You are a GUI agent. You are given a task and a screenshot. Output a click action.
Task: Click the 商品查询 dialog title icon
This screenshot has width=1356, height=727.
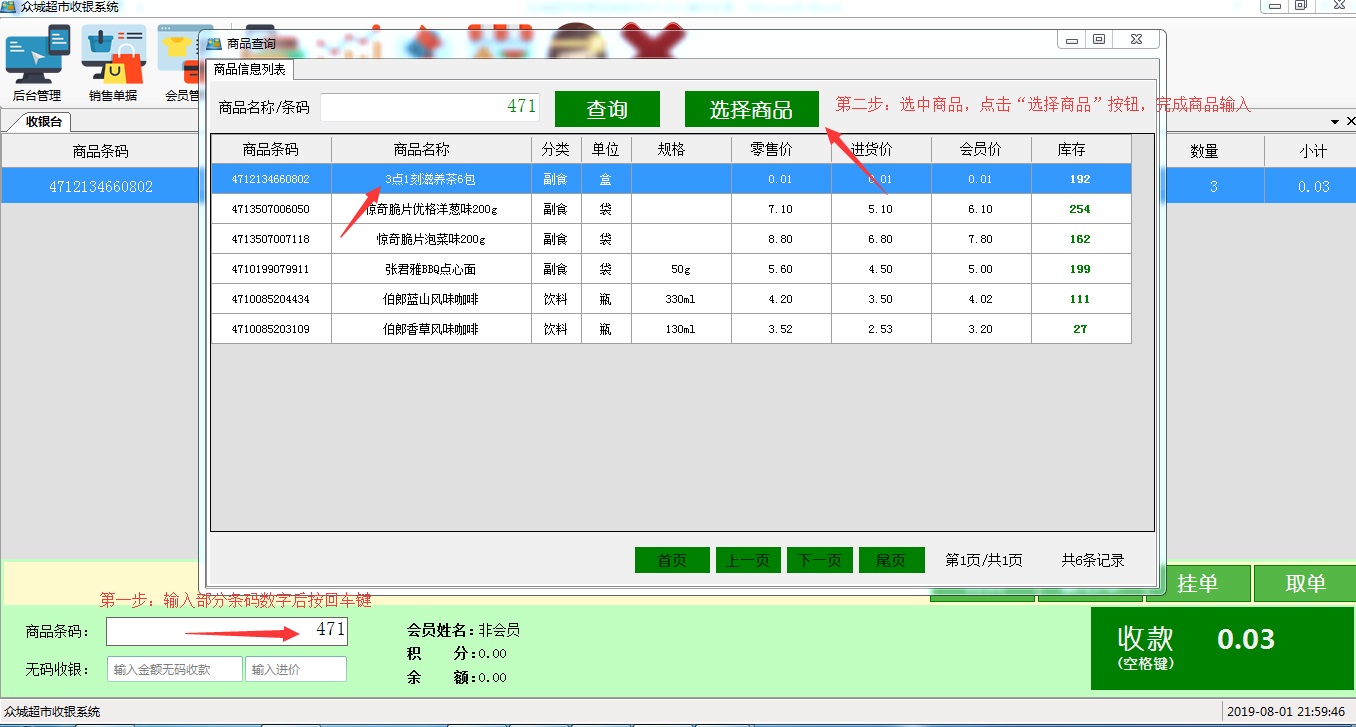click(x=213, y=43)
